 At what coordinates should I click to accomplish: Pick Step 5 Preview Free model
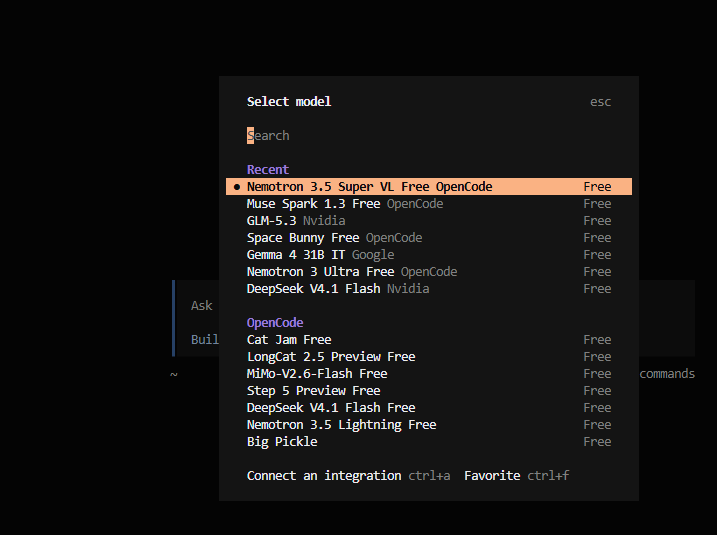click(x=428, y=391)
